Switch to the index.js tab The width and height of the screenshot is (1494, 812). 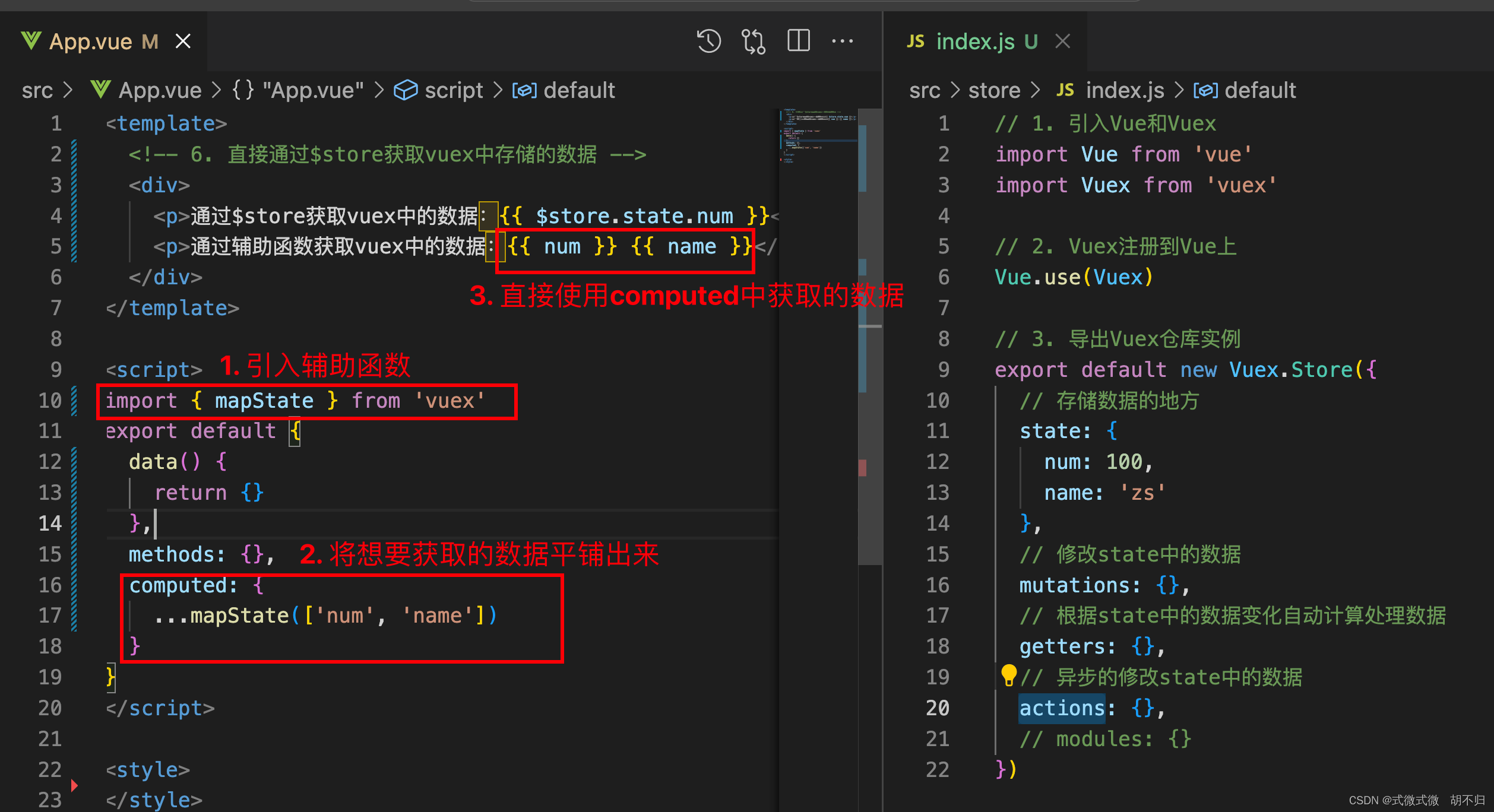(975, 40)
